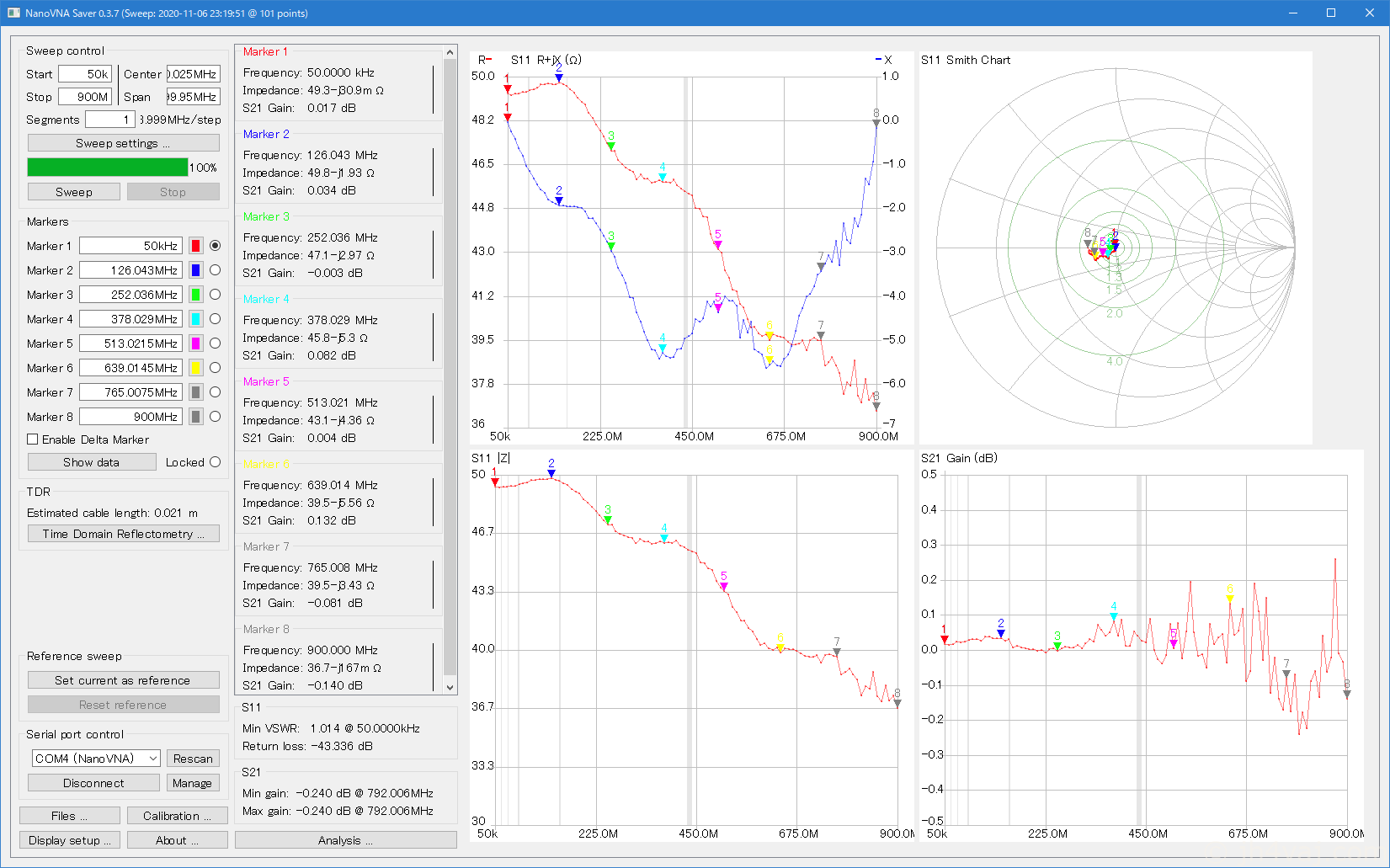This screenshot has width=1390, height=868.
Task: Toggle the Locked radio option
Action: [x=215, y=462]
